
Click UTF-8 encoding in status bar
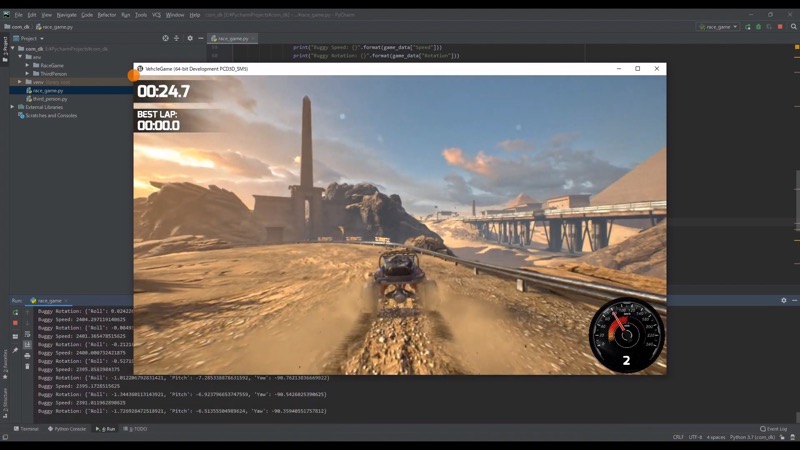[x=695, y=437]
